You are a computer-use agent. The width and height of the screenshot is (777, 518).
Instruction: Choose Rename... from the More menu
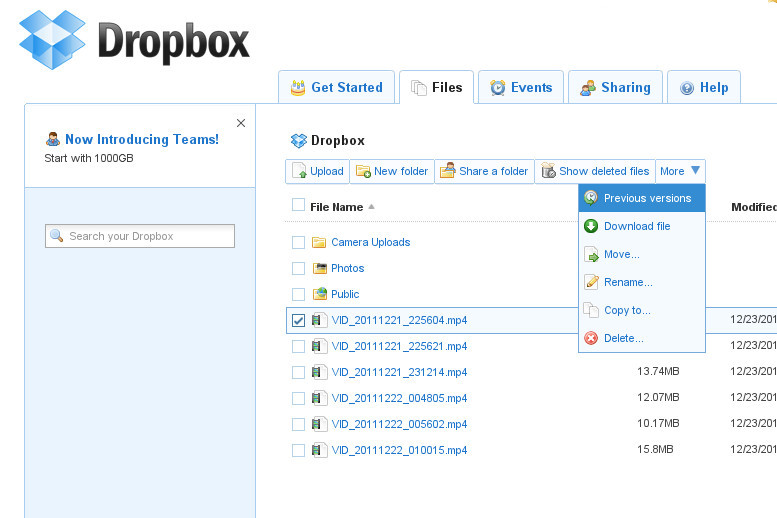pos(642,282)
